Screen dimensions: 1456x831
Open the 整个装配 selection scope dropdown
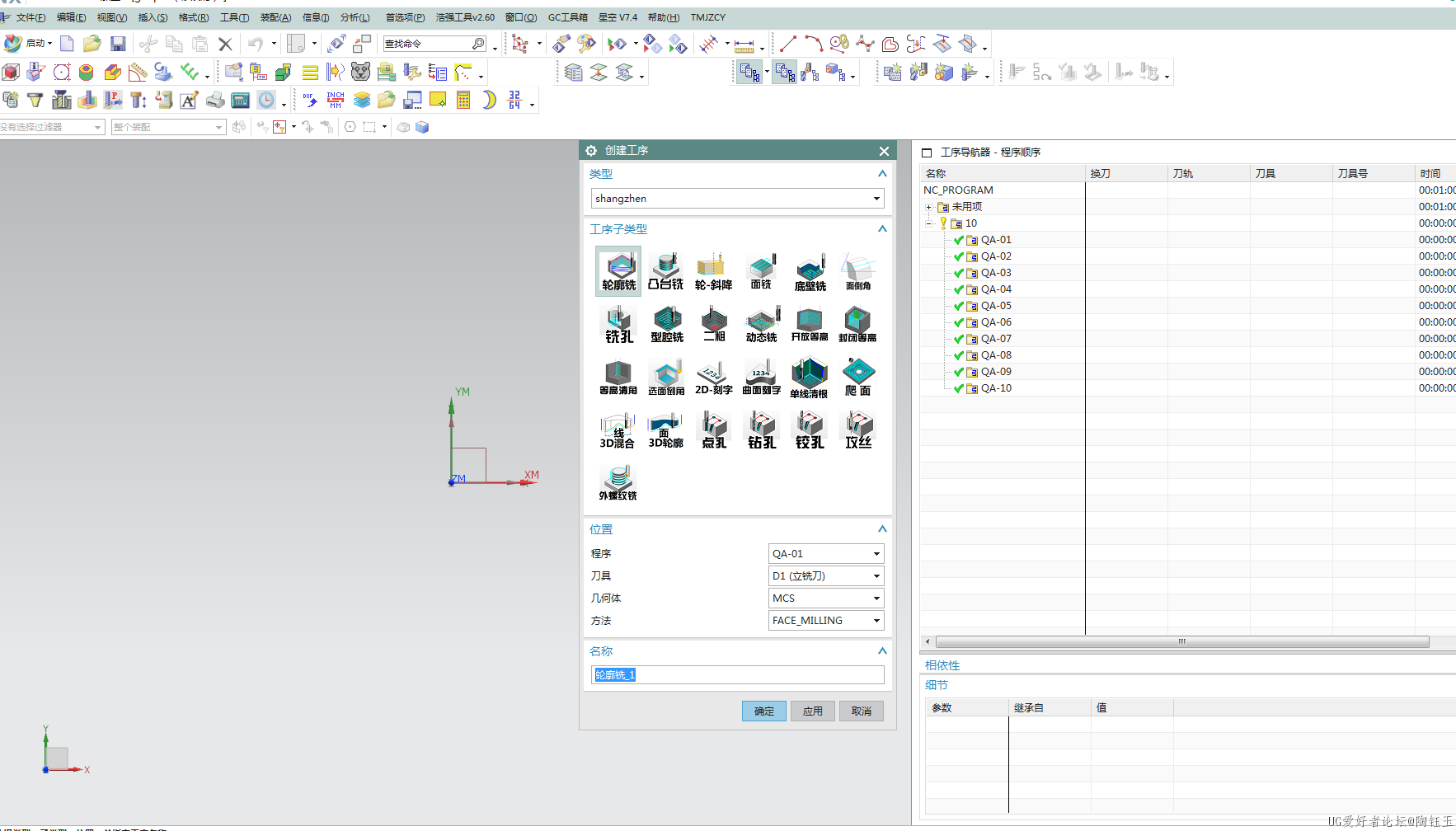[x=168, y=127]
